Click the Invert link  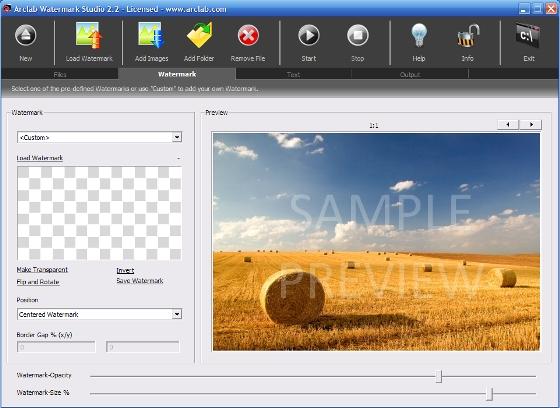(x=125, y=270)
